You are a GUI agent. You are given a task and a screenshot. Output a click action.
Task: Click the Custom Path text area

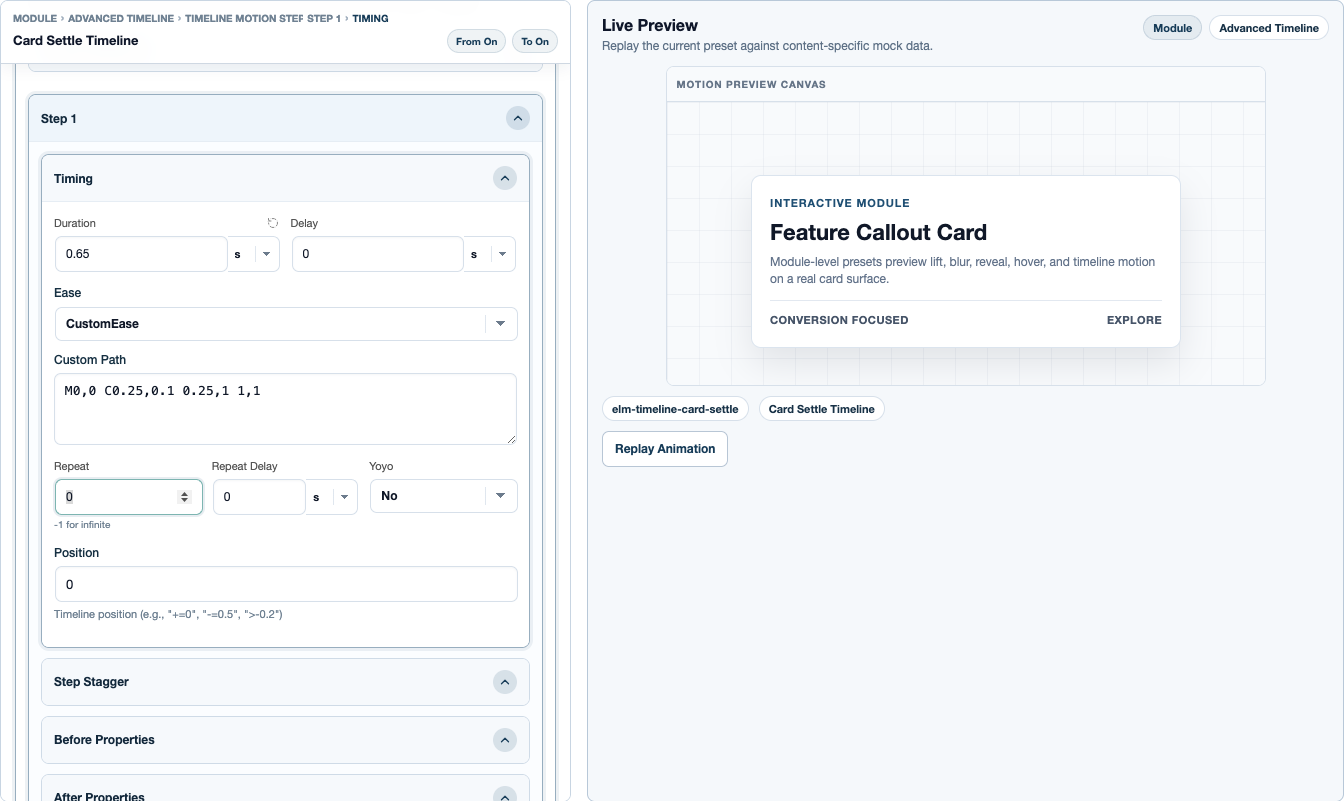coord(286,409)
